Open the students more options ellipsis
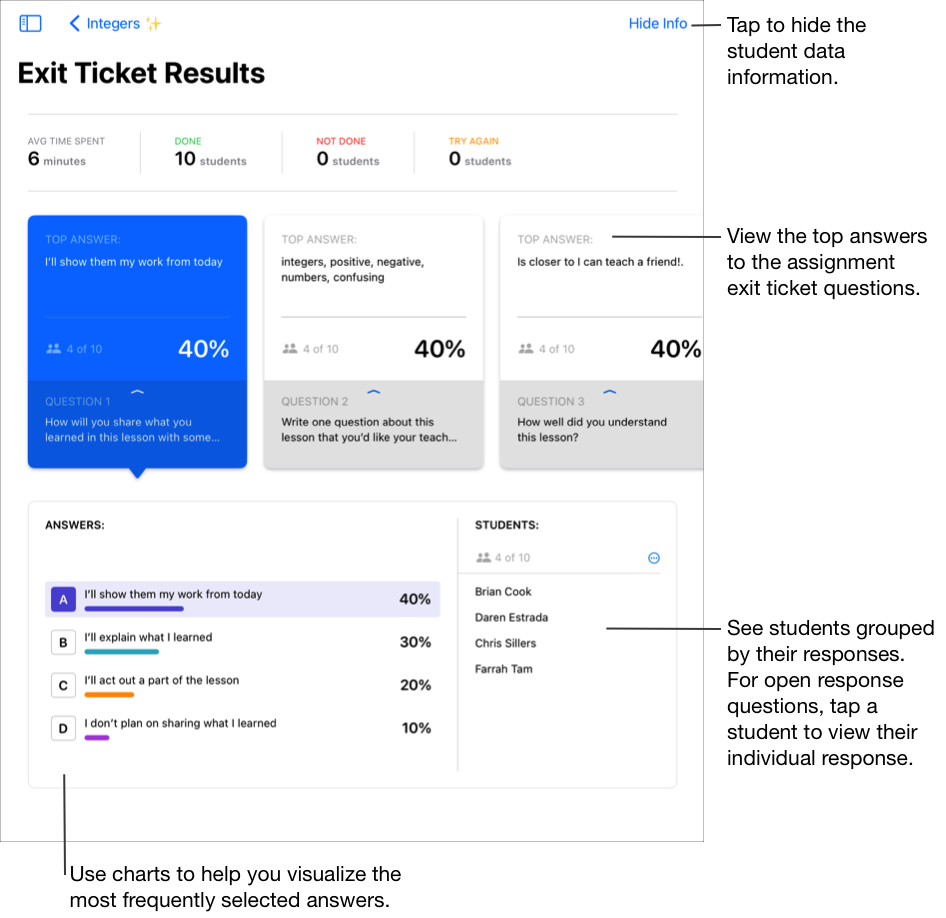 coord(654,558)
